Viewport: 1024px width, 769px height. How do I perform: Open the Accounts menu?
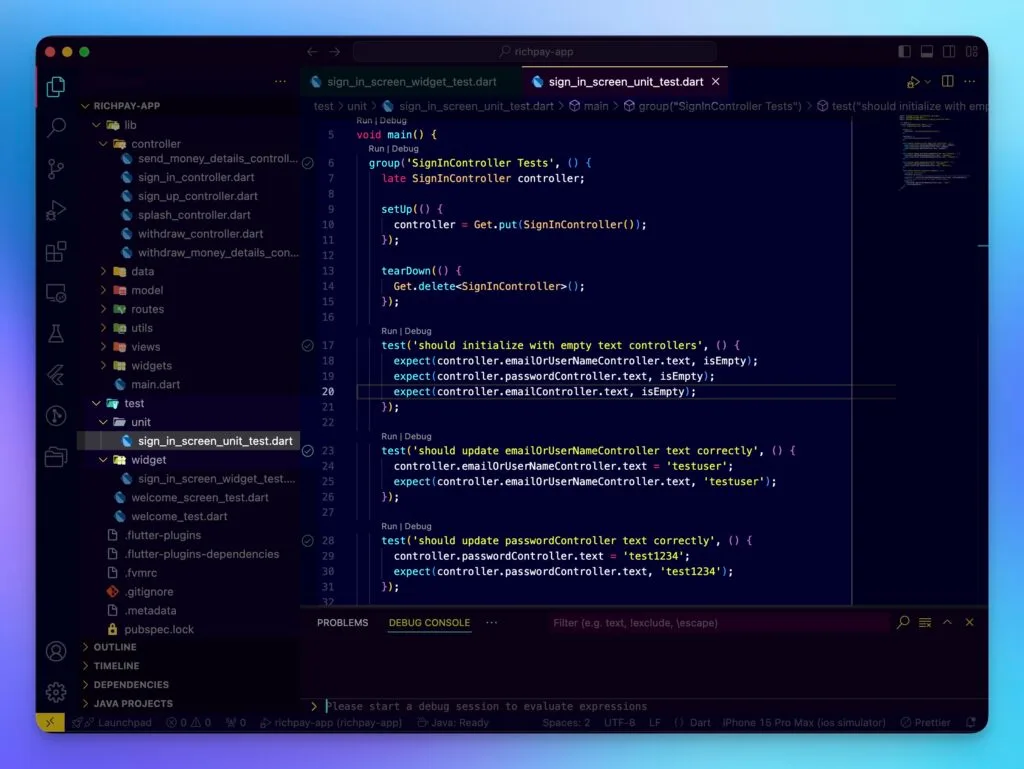click(56, 651)
